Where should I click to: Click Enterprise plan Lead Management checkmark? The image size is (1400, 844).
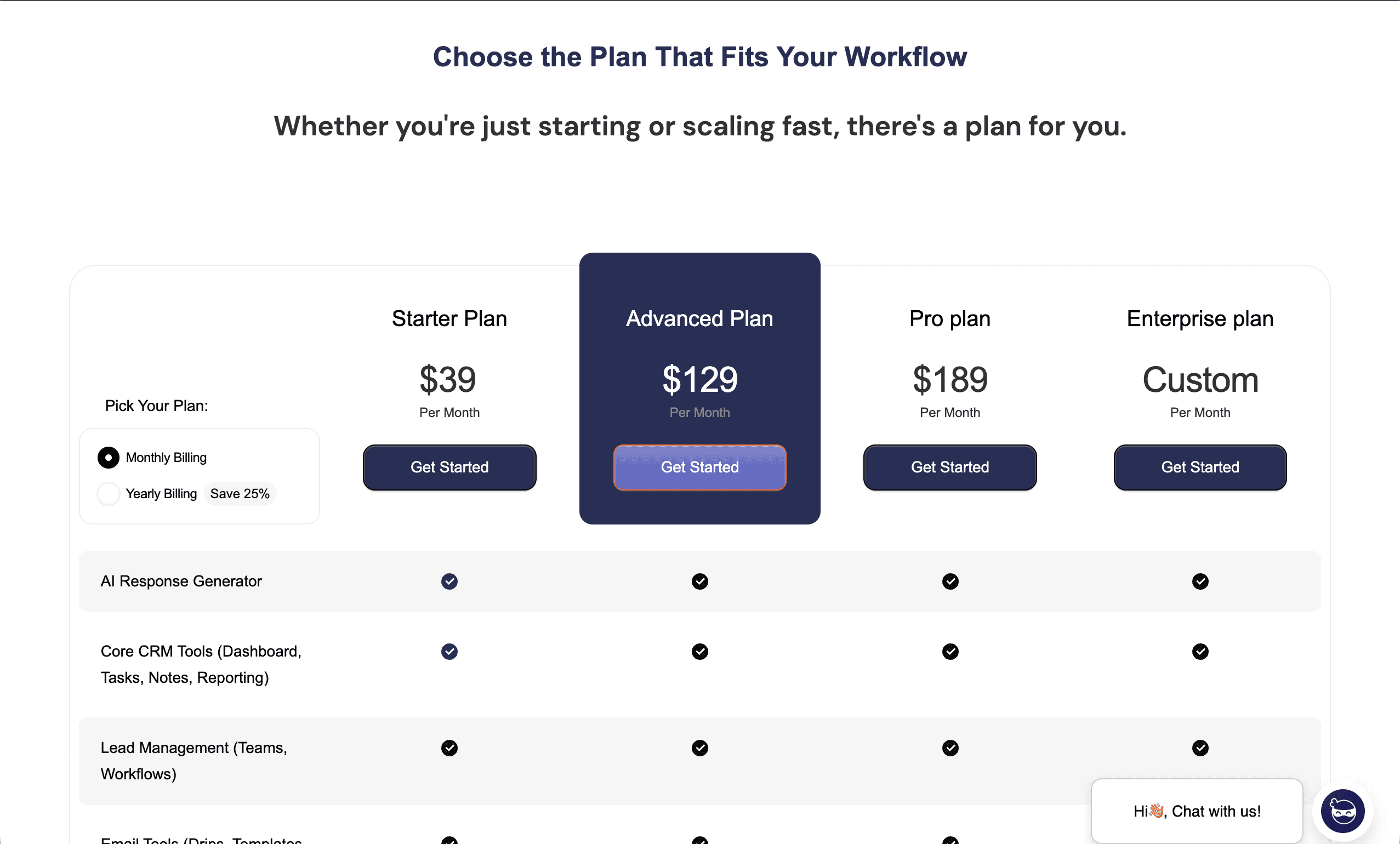[1200, 748]
